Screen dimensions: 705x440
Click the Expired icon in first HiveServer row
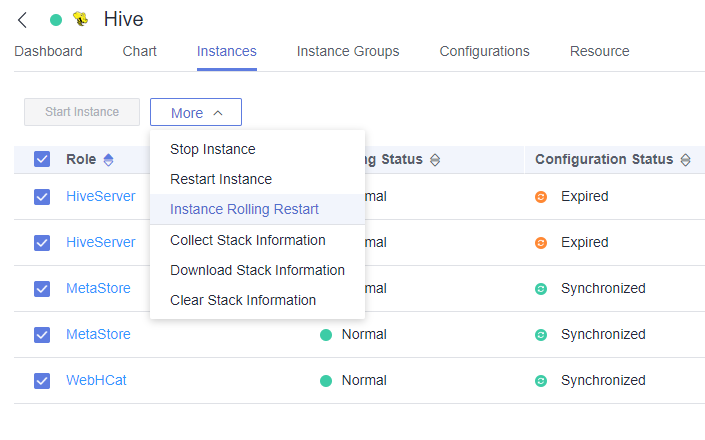click(541, 197)
